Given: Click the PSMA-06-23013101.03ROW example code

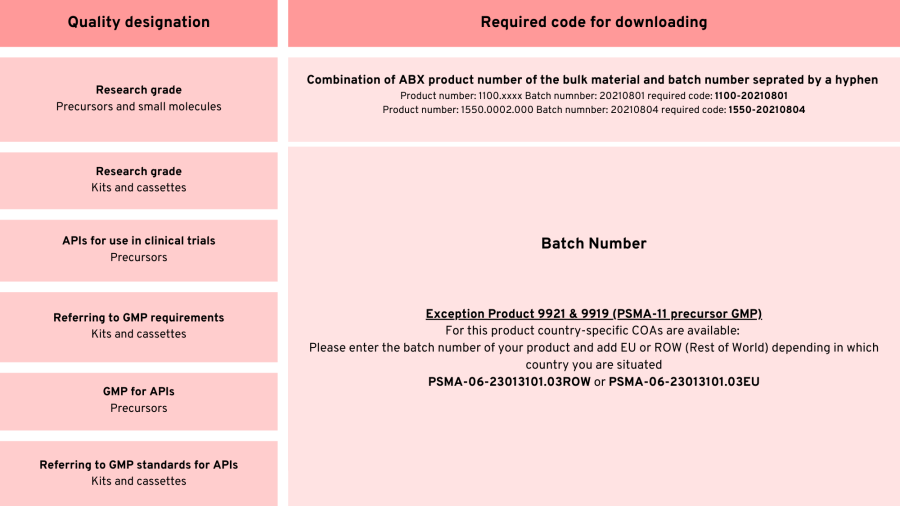Looking at the screenshot, I should coord(509,382).
